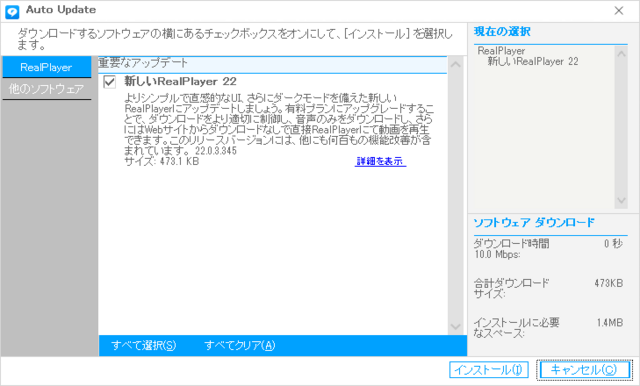Switch to the 他のソフトウェア tab

click(47, 89)
